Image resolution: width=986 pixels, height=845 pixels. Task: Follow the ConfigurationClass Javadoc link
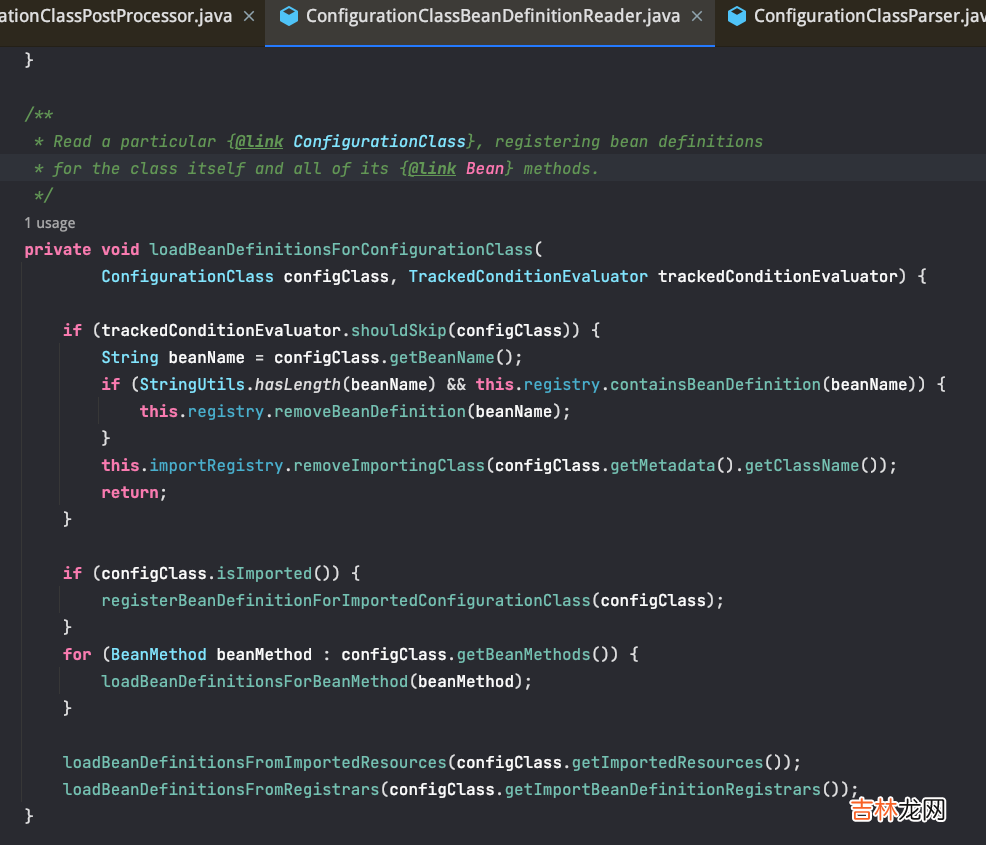[x=379, y=141]
